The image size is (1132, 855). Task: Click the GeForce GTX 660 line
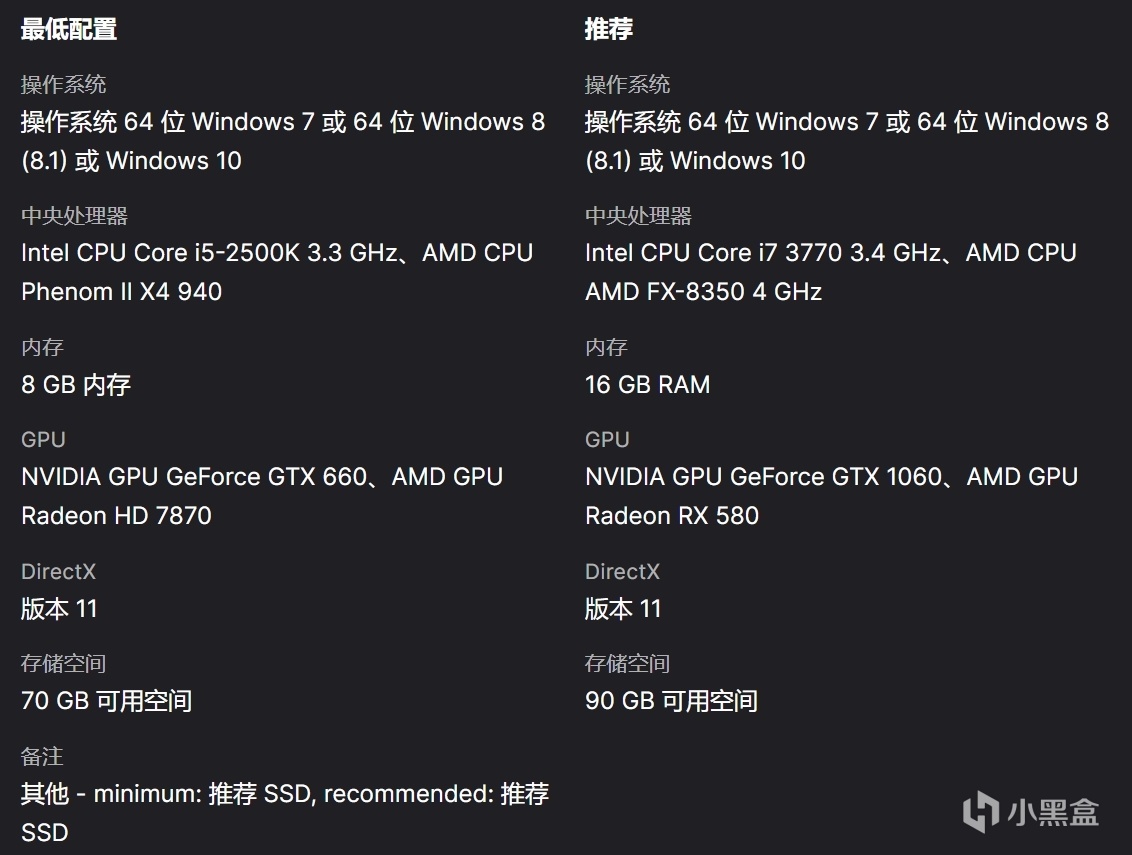[x=261, y=477]
